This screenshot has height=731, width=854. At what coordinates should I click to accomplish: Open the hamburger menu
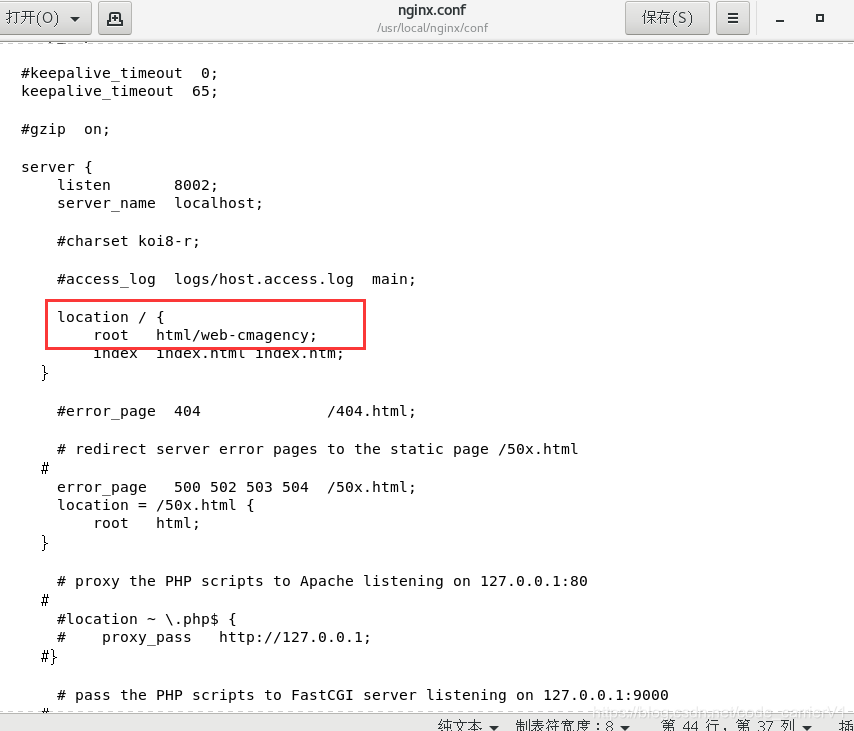click(x=733, y=18)
